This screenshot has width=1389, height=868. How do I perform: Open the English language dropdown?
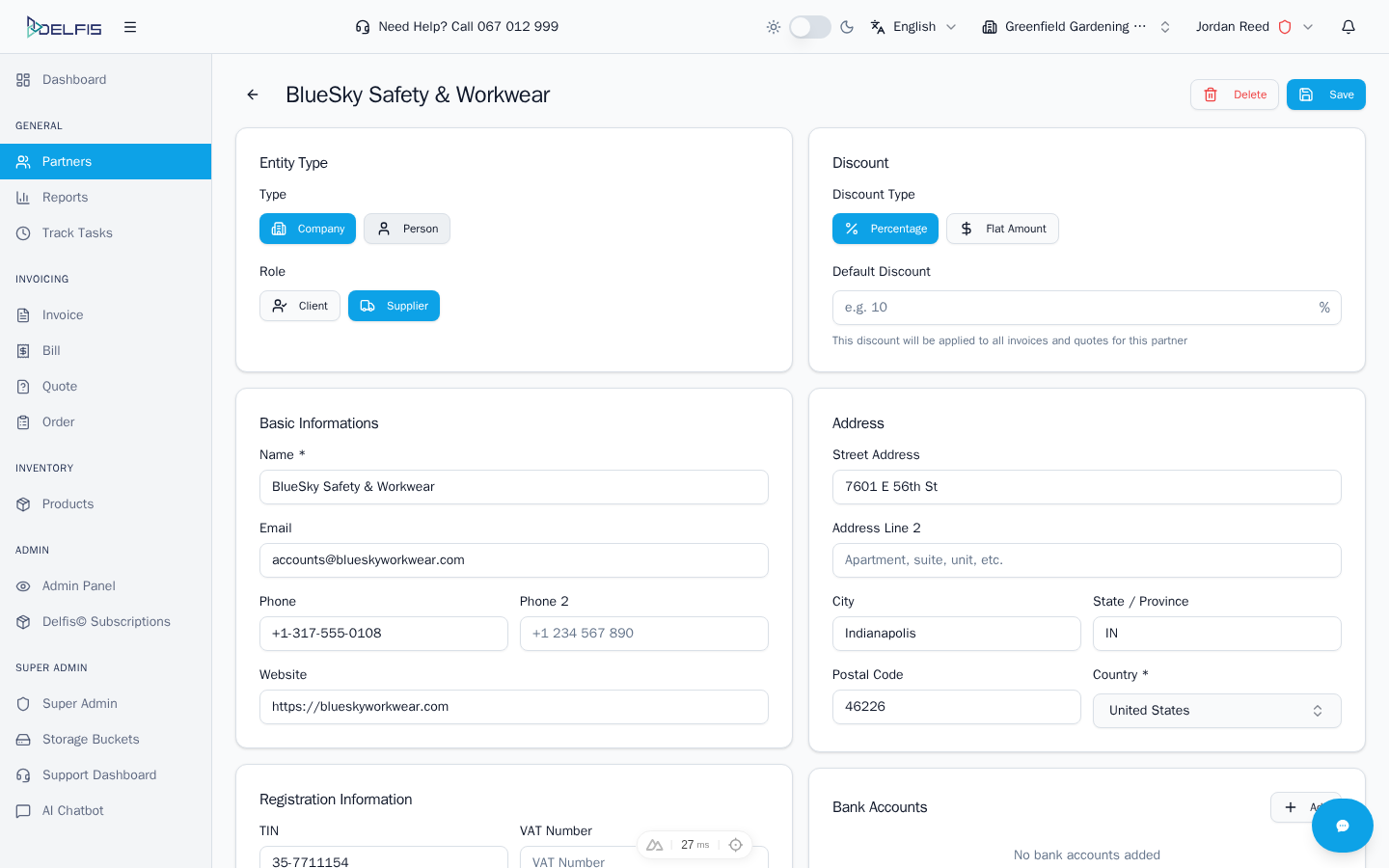pos(913,27)
